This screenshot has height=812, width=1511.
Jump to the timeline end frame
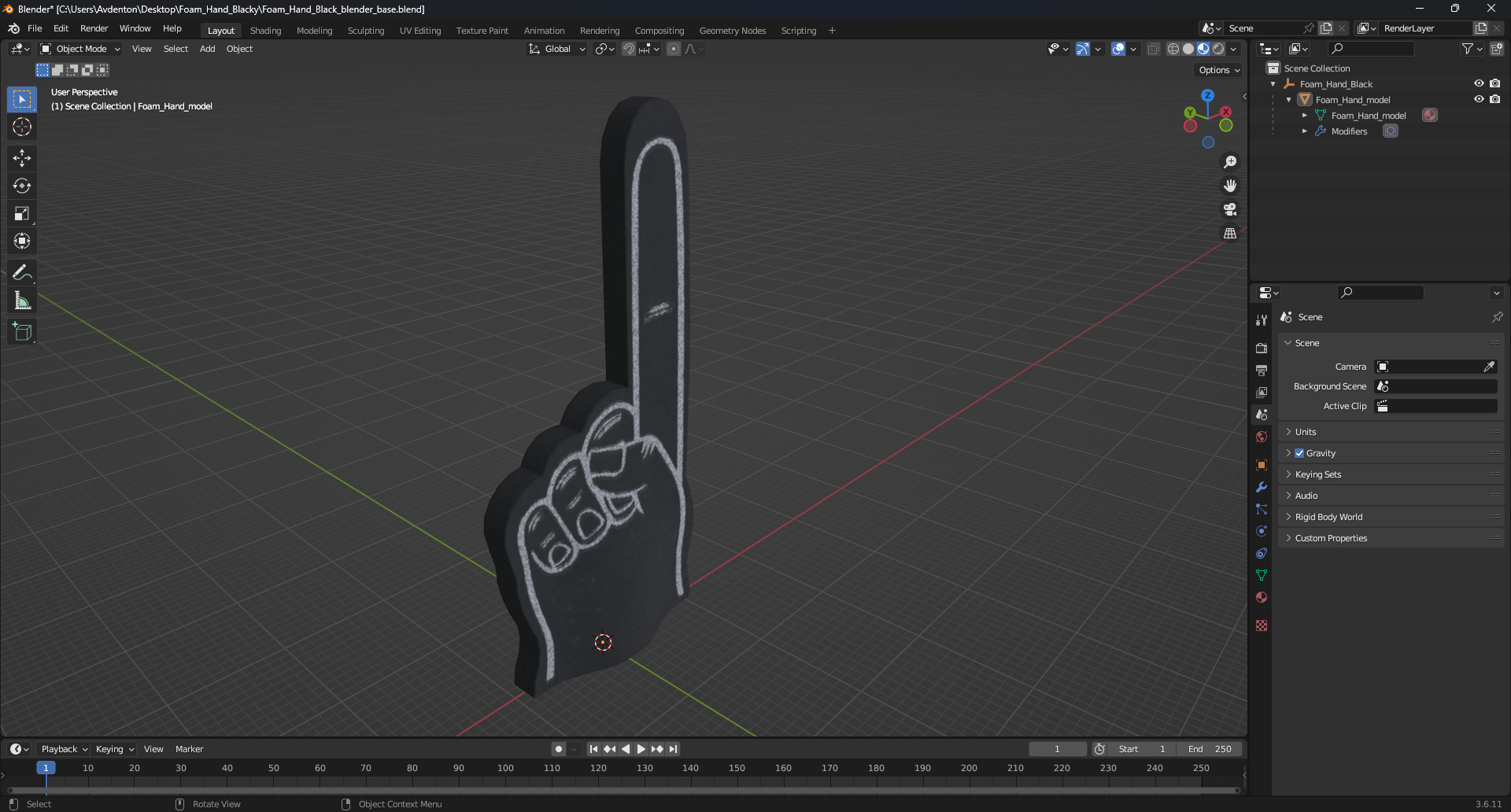(673, 749)
